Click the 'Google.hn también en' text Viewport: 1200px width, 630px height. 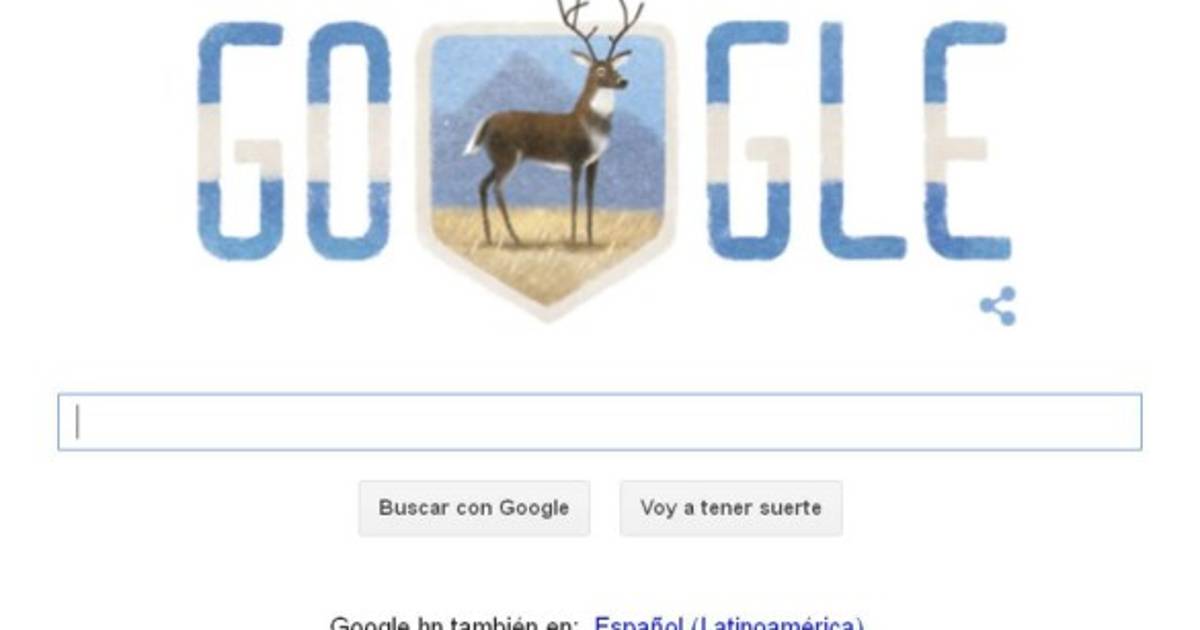click(x=454, y=624)
